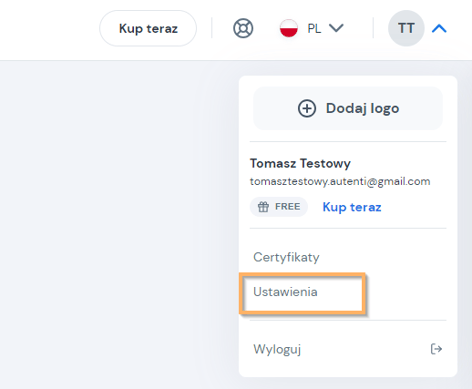
Task: Open Certyfikaty from the profile menu
Action: pyautogui.click(x=286, y=257)
